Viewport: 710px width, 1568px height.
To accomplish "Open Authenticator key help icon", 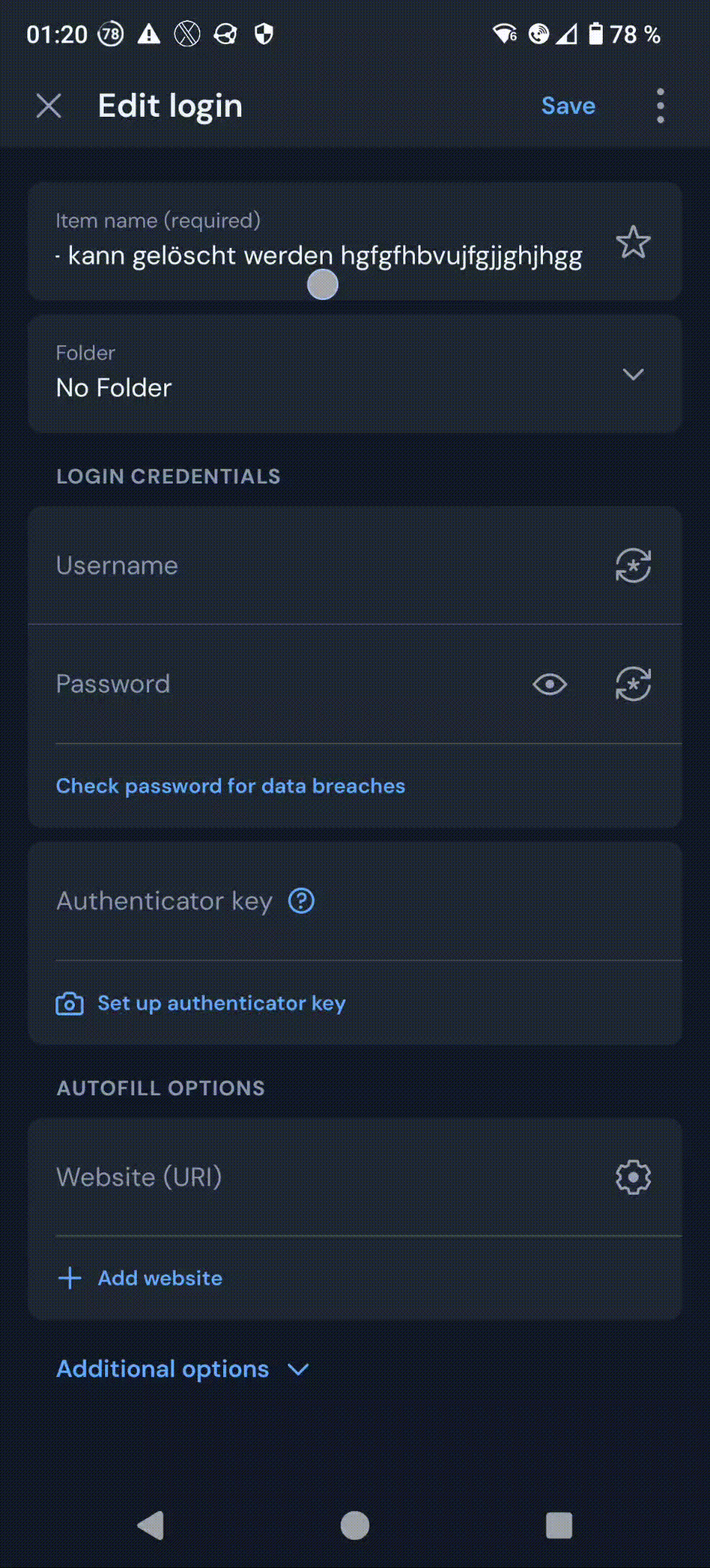I will [x=301, y=901].
